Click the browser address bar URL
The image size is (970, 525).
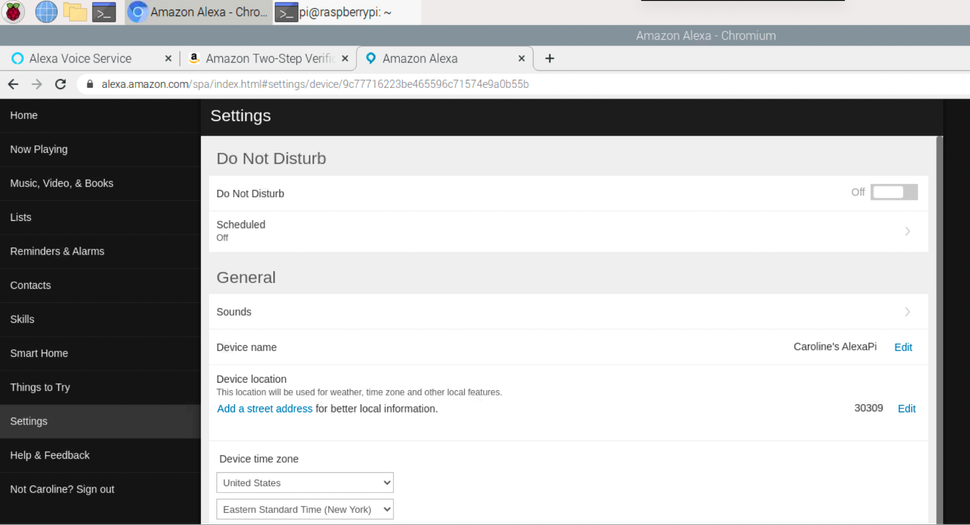[x=315, y=84]
